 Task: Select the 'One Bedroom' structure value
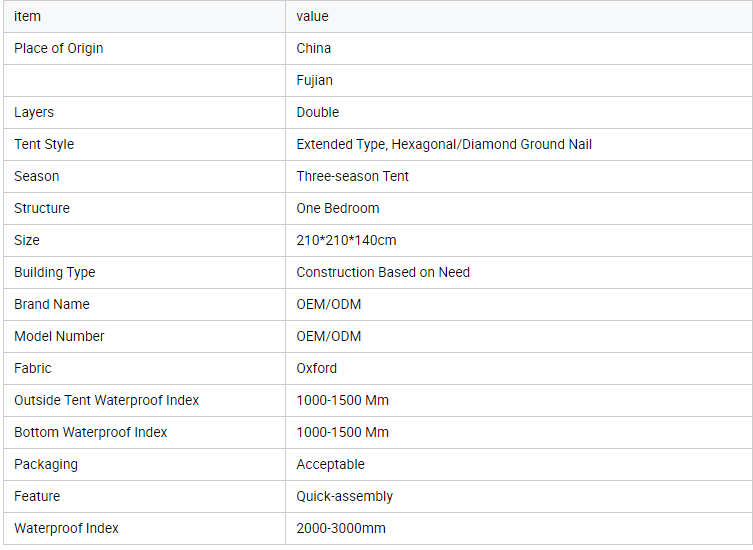(x=338, y=208)
